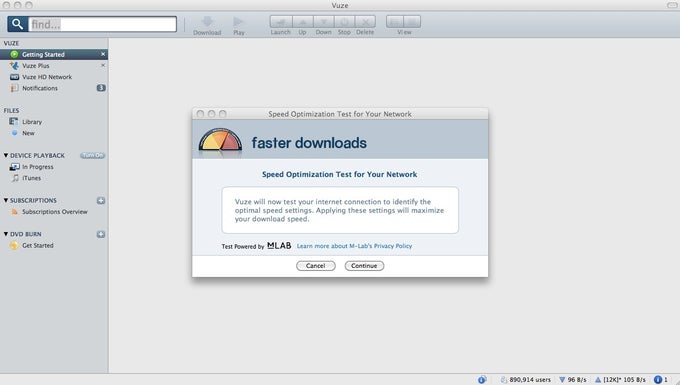Collapse the Device Playback section

point(6,155)
